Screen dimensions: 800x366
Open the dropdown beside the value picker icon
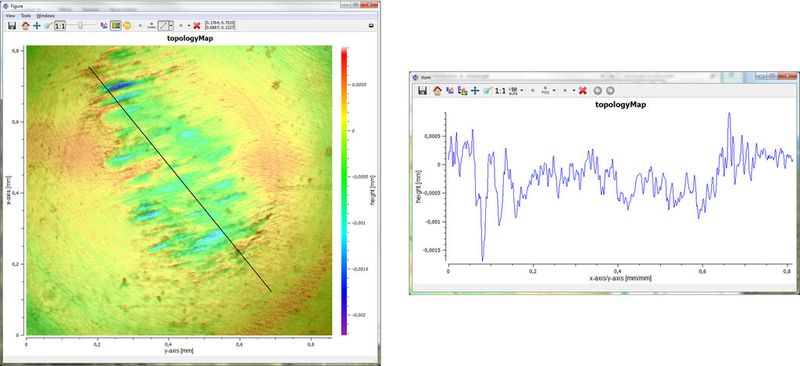point(521,90)
